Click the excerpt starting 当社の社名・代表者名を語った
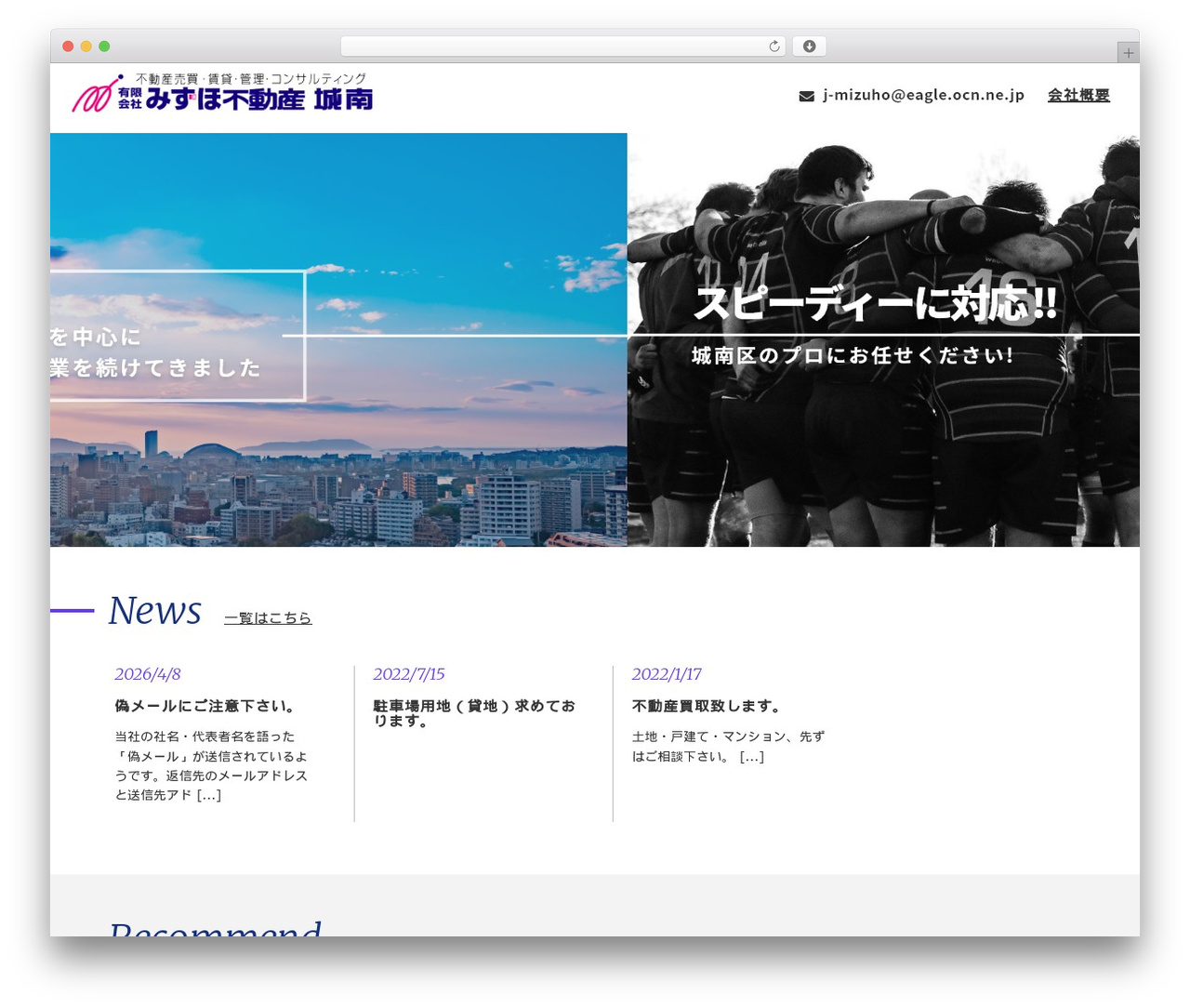The image size is (1190, 1008). click(211, 765)
